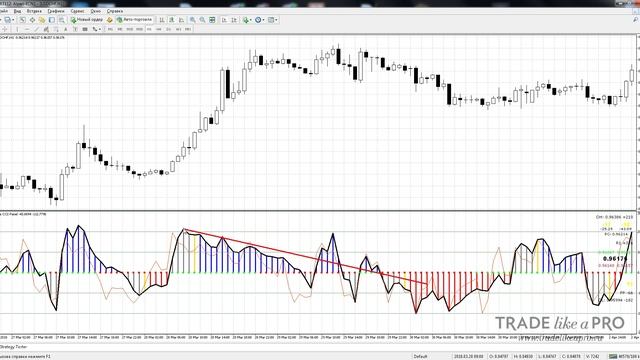Select the Arrows objects icon
The width and height of the screenshot is (640, 360).
[94, 29]
